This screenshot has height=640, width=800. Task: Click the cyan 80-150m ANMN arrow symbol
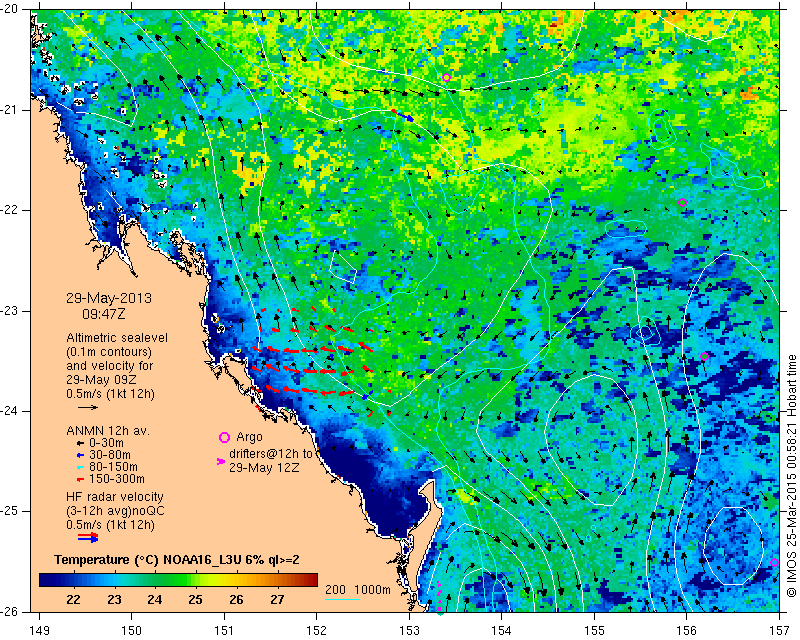pos(80,467)
